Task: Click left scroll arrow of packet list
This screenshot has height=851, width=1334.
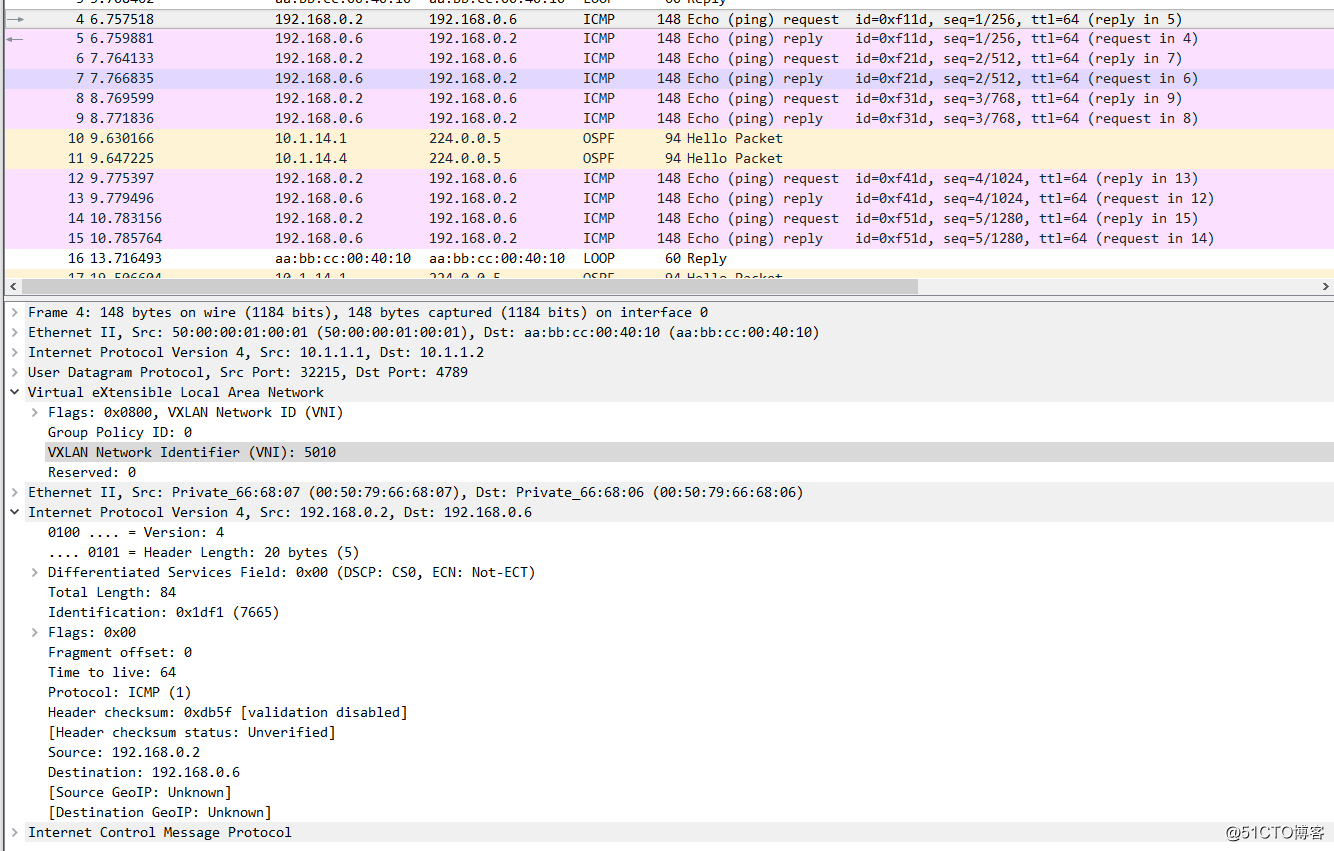Action: pos(11,286)
